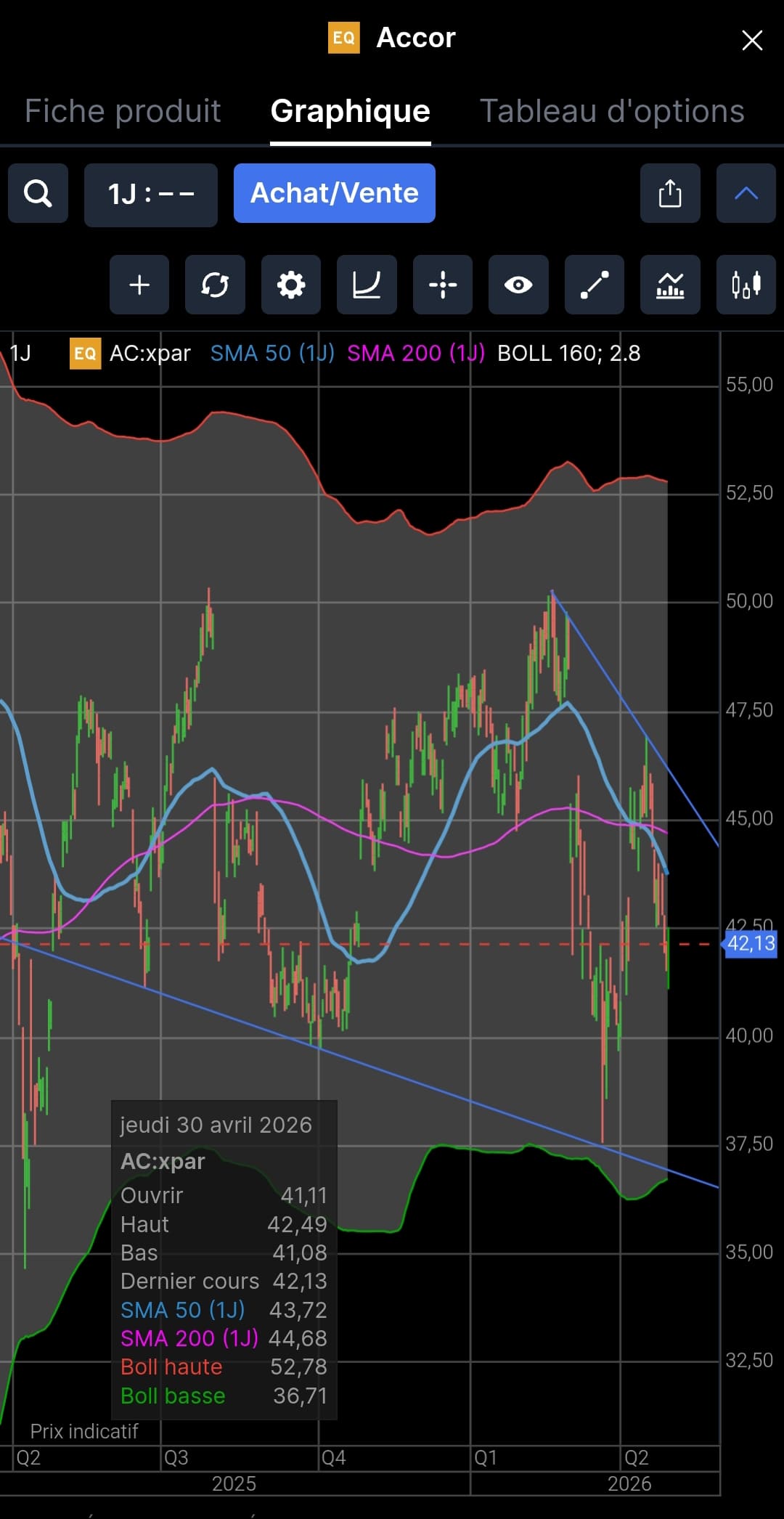The width and height of the screenshot is (784, 1519).
Task: Add new item with plus icon
Action: (139, 285)
